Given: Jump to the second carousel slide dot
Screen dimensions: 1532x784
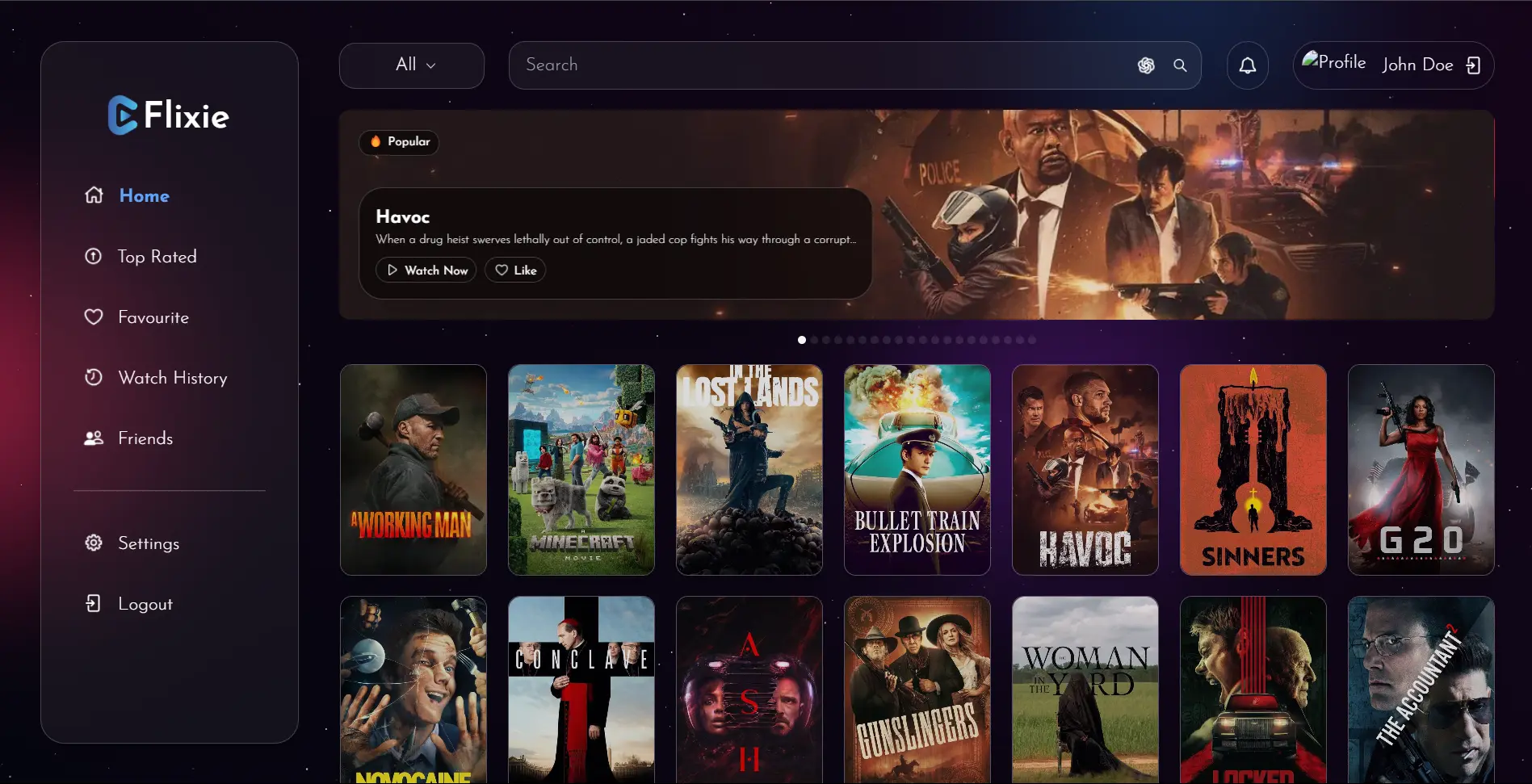Looking at the screenshot, I should tap(814, 340).
